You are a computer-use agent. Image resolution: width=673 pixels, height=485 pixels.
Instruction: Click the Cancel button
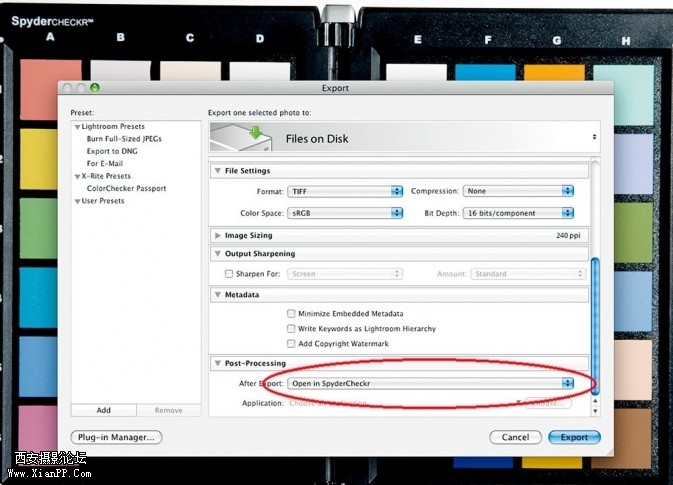pyautogui.click(x=515, y=437)
